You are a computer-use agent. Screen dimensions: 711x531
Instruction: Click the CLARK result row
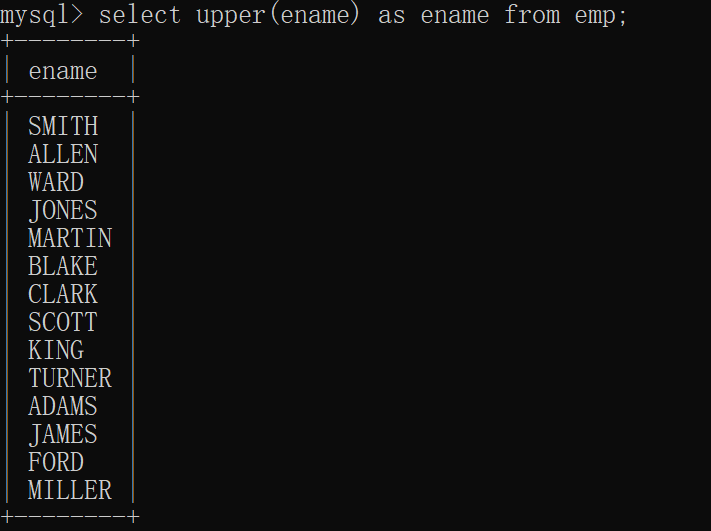pos(63,294)
